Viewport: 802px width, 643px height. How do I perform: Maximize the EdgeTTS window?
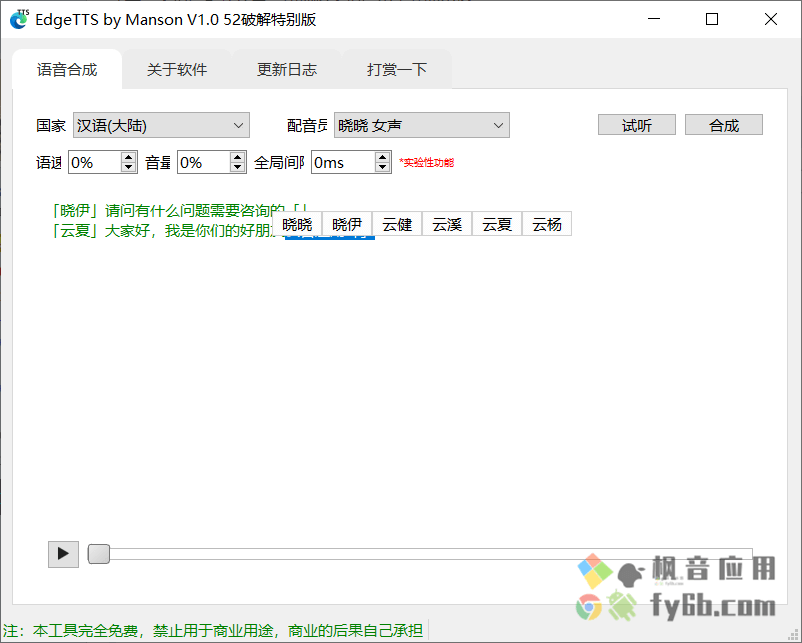712,19
